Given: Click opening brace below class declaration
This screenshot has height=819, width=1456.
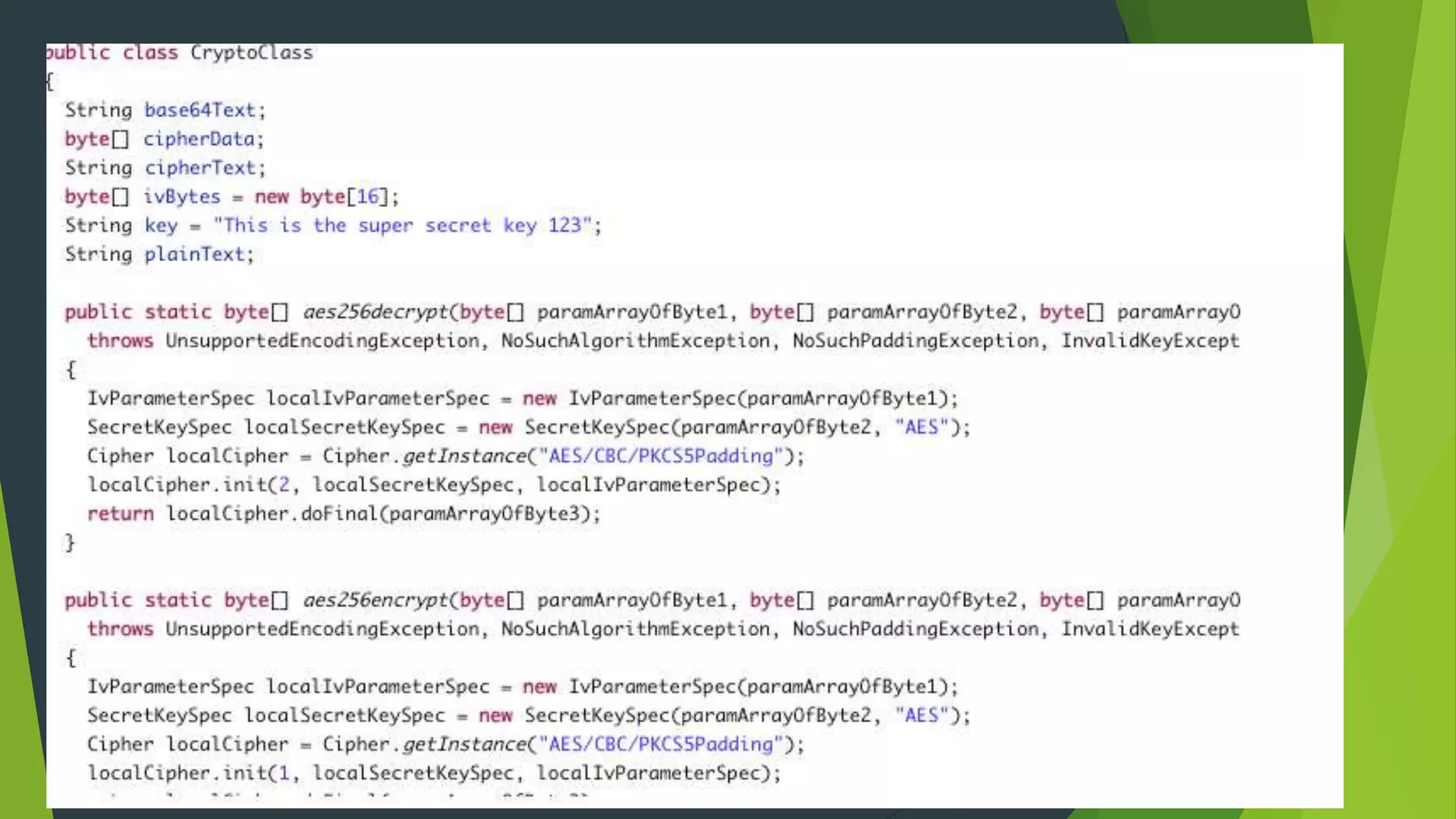Looking at the screenshot, I should pyautogui.click(x=50, y=82).
